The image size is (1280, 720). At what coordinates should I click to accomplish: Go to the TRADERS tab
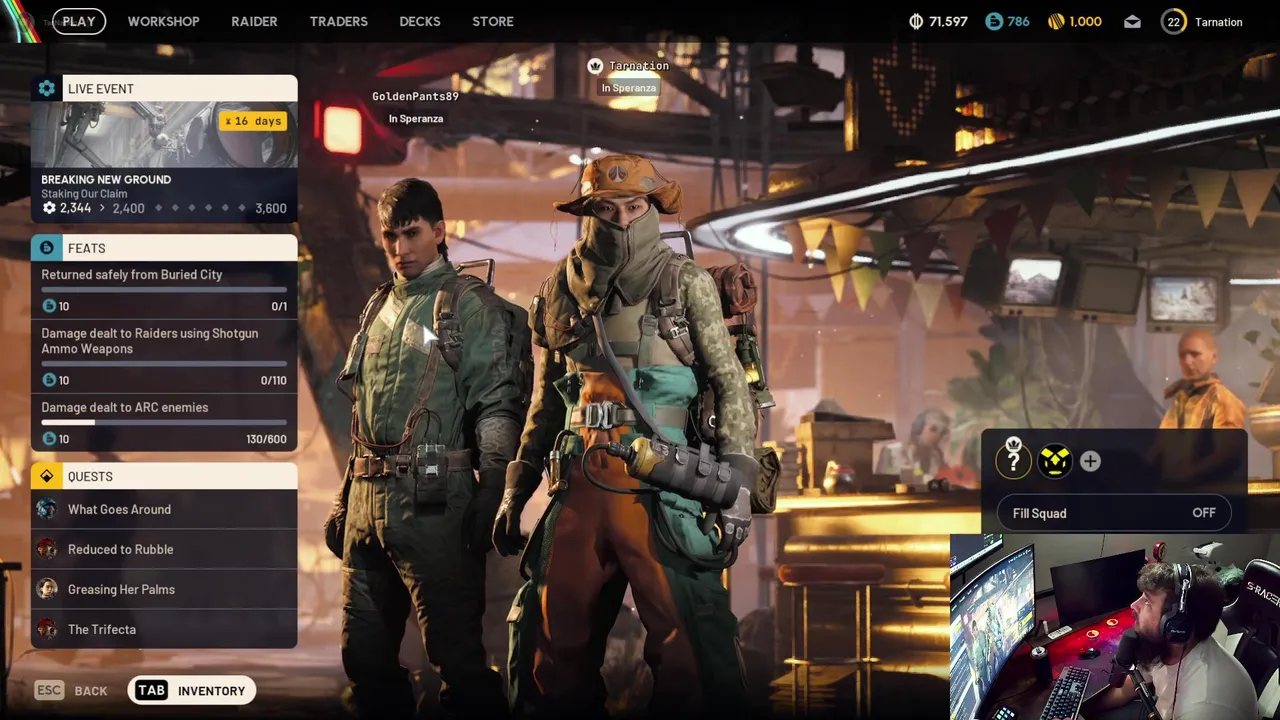(x=338, y=21)
